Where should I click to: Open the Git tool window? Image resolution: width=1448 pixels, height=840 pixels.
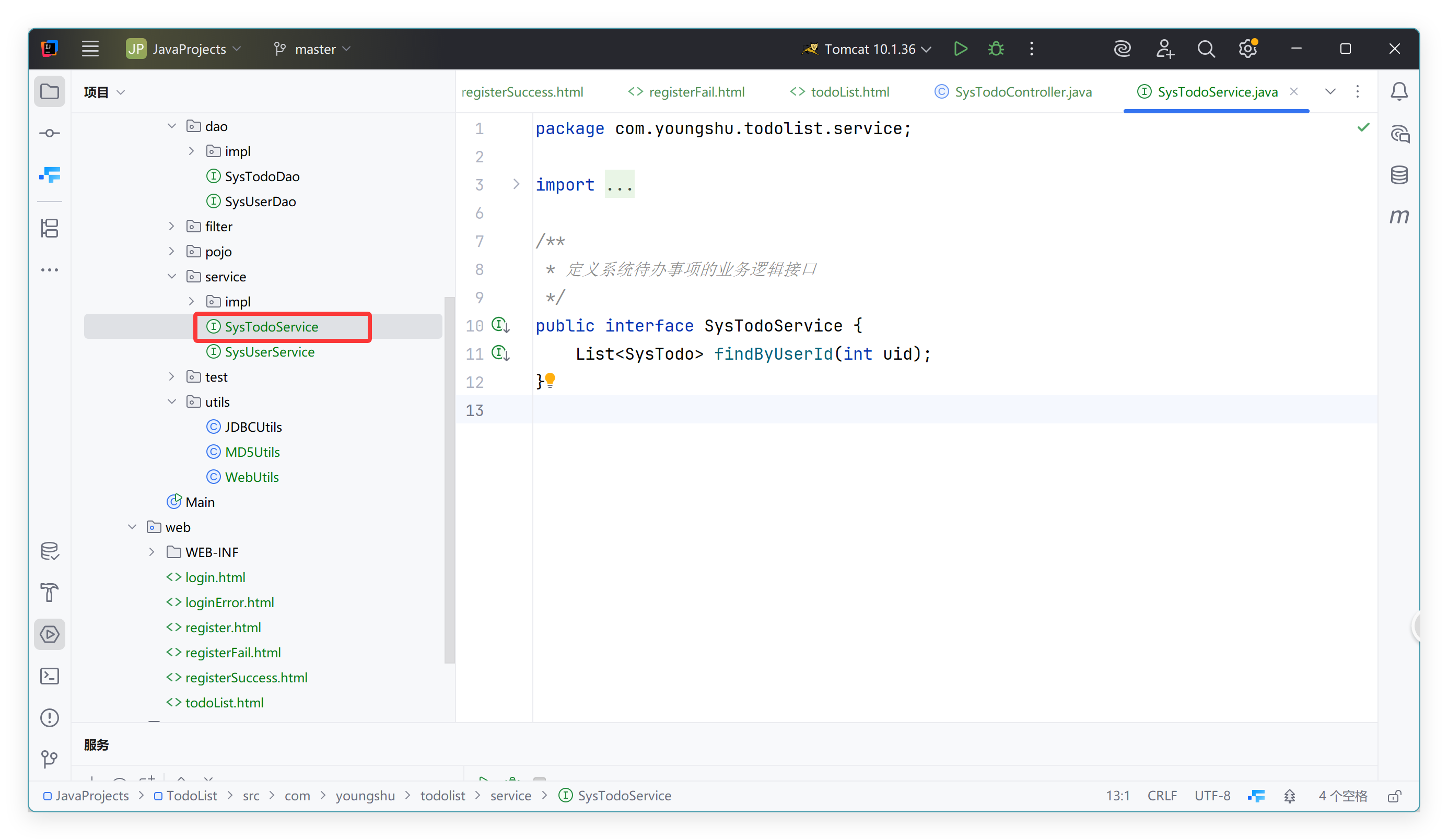50,759
